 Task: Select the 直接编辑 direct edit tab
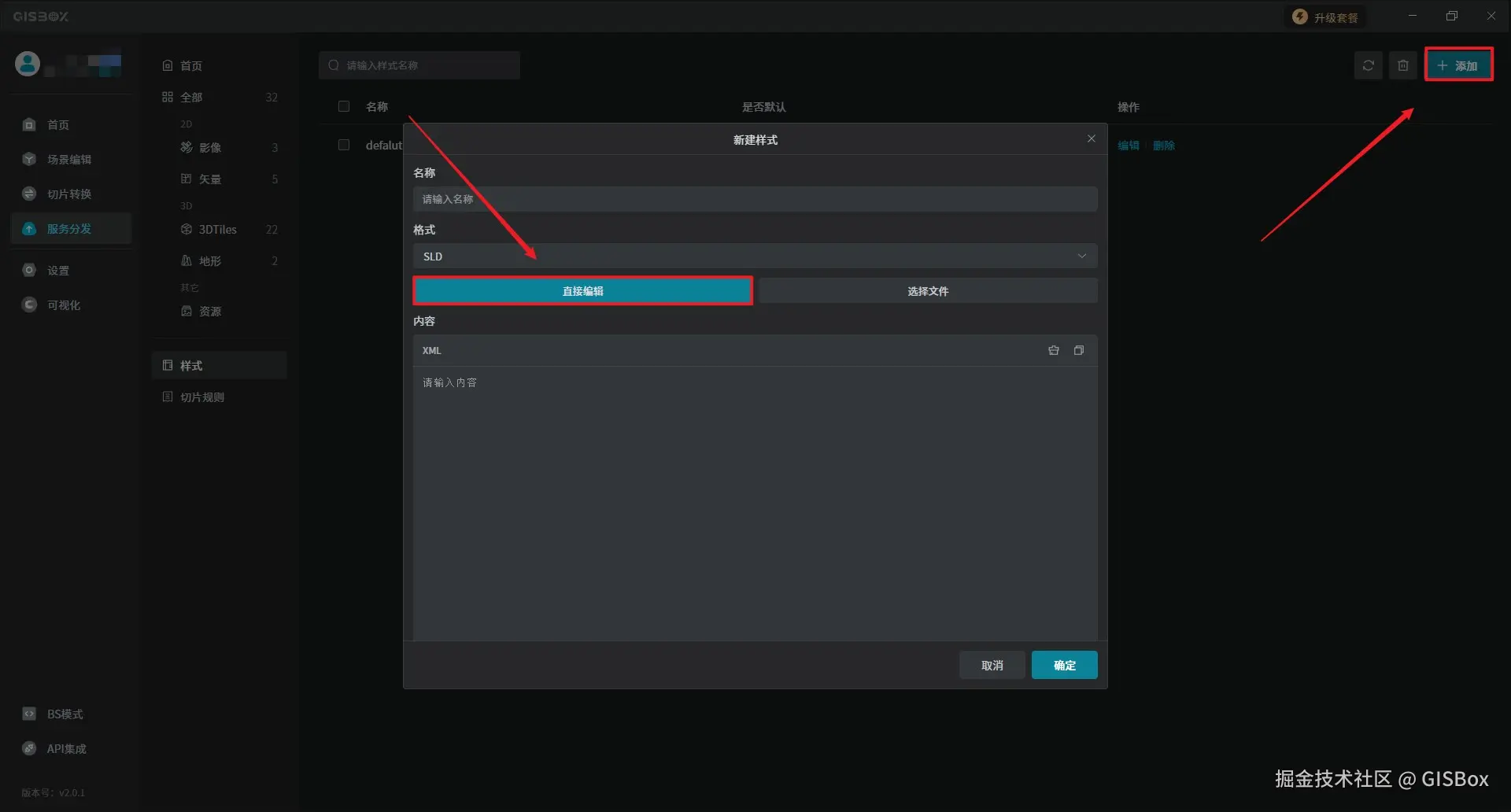[582, 290]
